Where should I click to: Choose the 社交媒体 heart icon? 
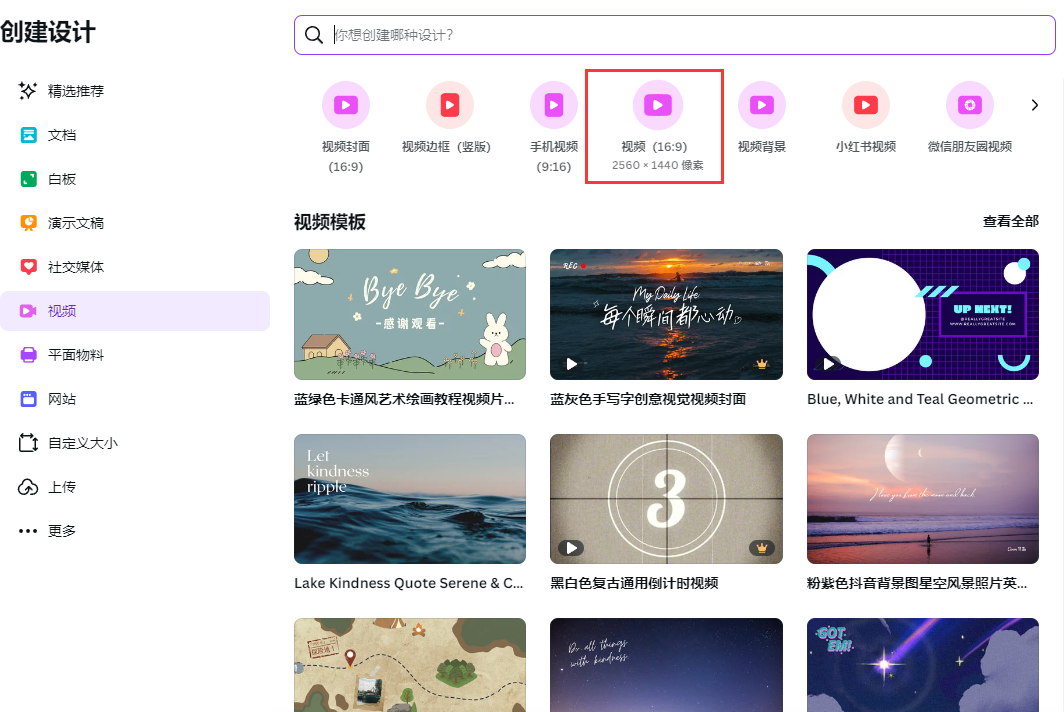28,267
